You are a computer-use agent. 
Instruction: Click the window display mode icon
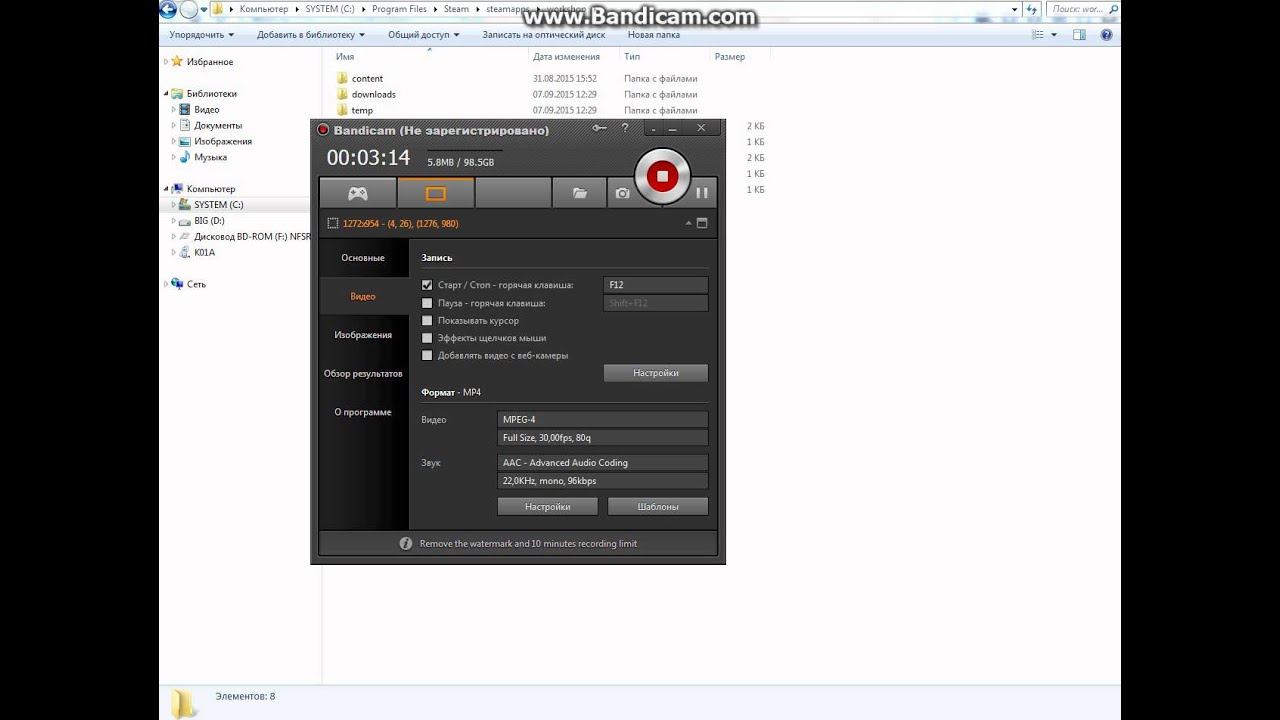coord(702,223)
